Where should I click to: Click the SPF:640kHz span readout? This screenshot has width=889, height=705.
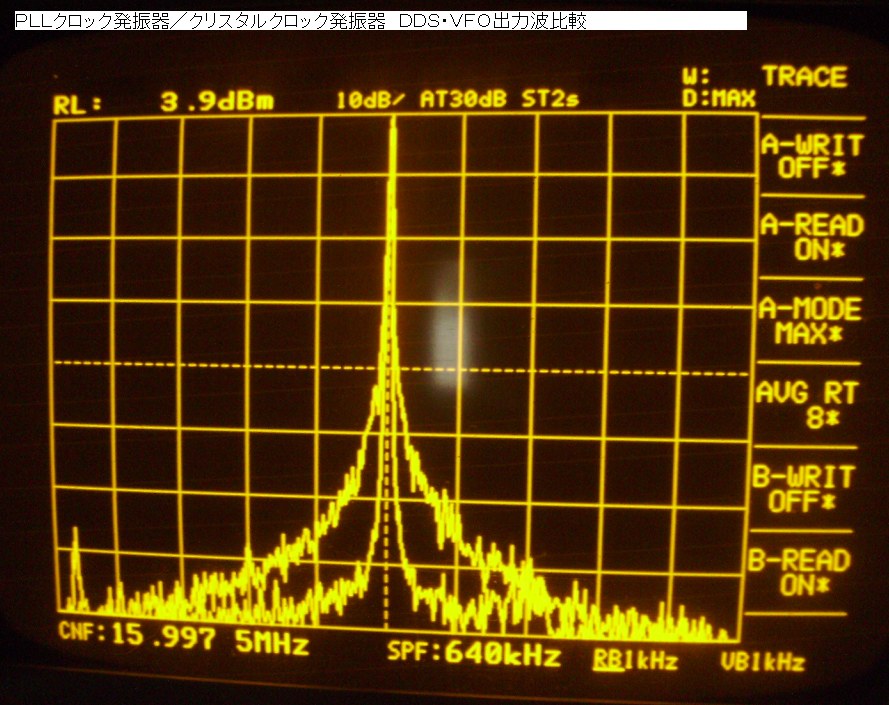pyautogui.click(x=473, y=653)
